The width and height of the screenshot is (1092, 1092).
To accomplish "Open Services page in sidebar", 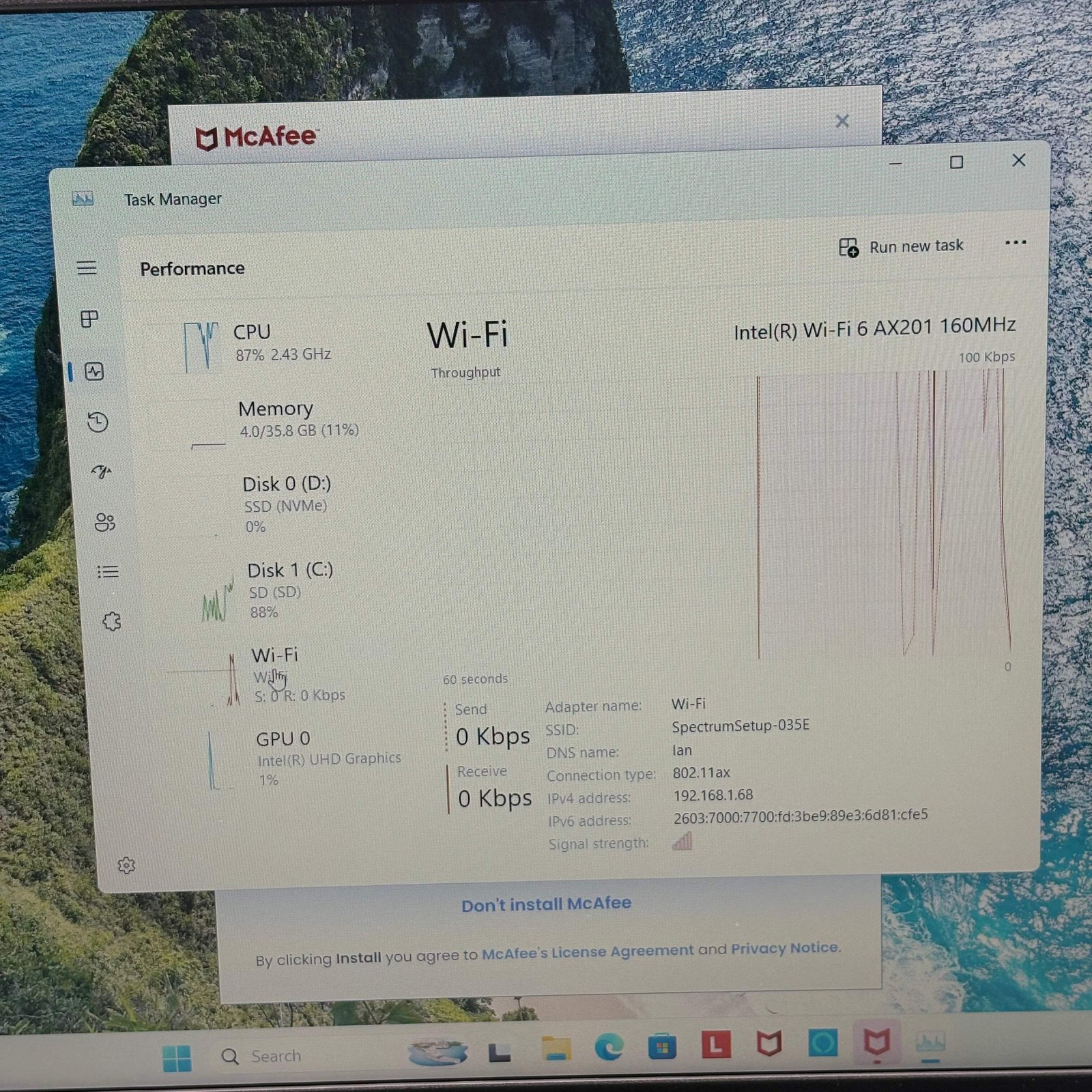I will [111, 621].
